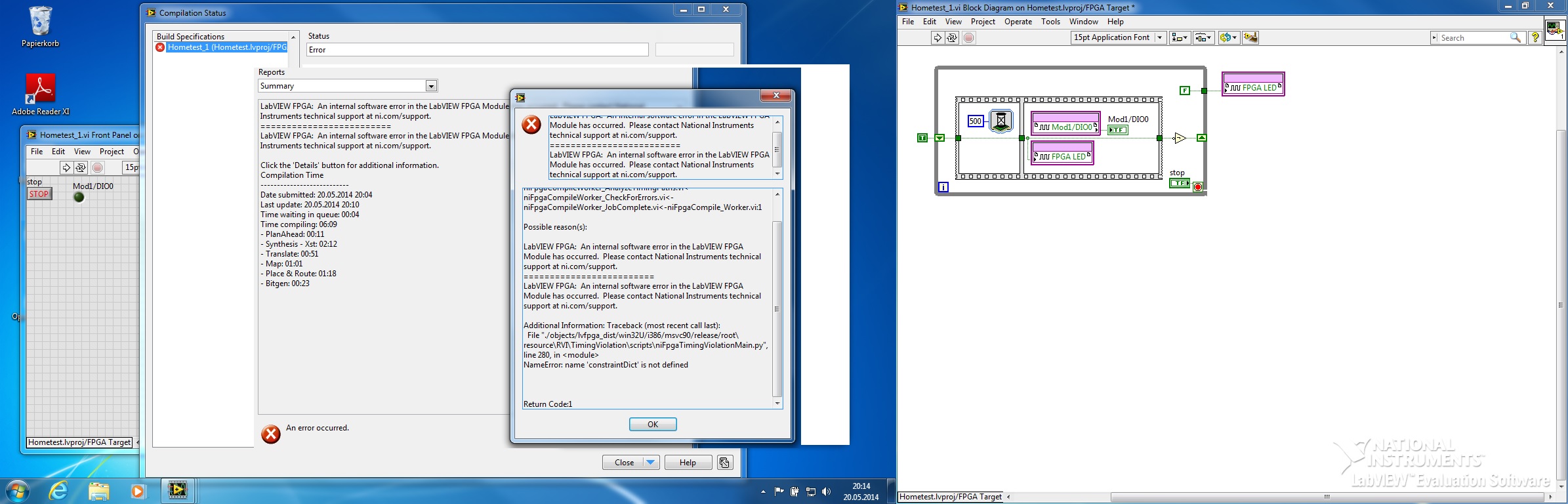The image size is (1568, 504).
Task: Toggle the STOP button on the Front Panel
Action: [39, 194]
